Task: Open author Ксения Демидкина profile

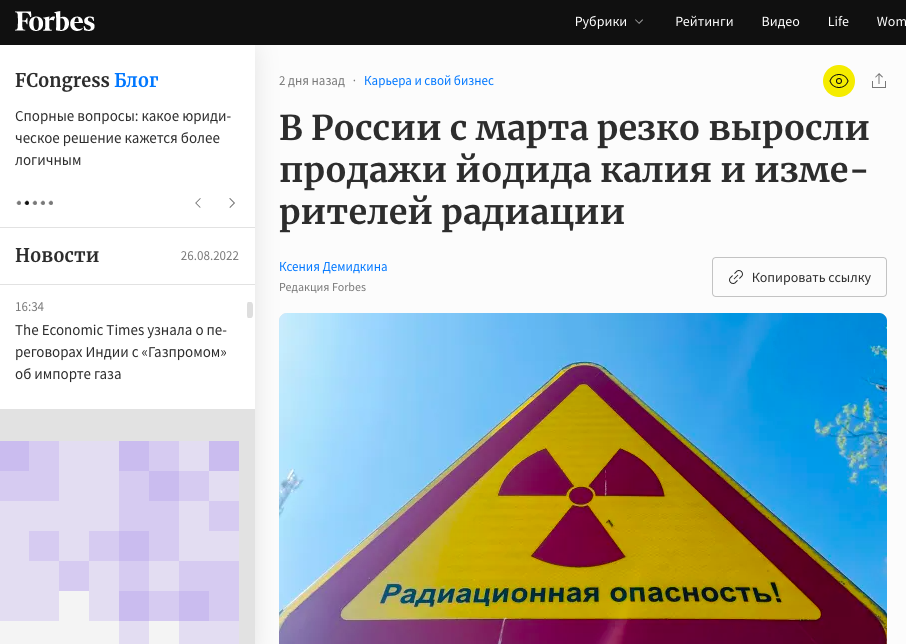Action: pos(333,267)
